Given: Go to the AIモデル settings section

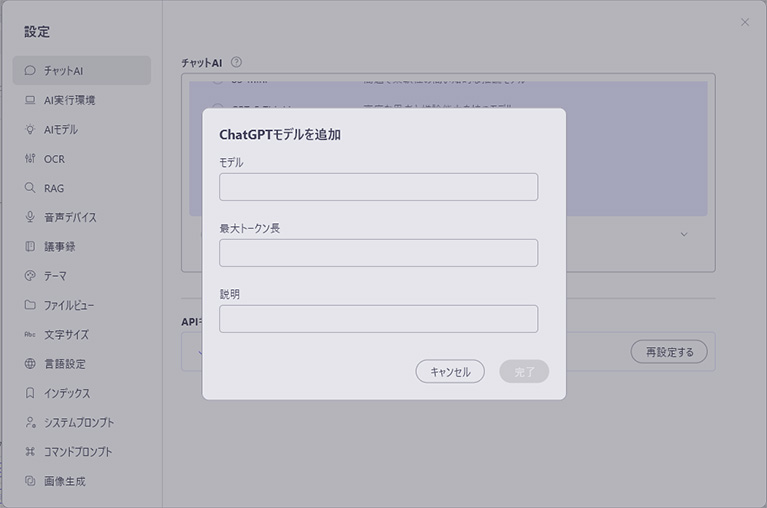Looking at the screenshot, I should pyautogui.click(x=82, y=129).
